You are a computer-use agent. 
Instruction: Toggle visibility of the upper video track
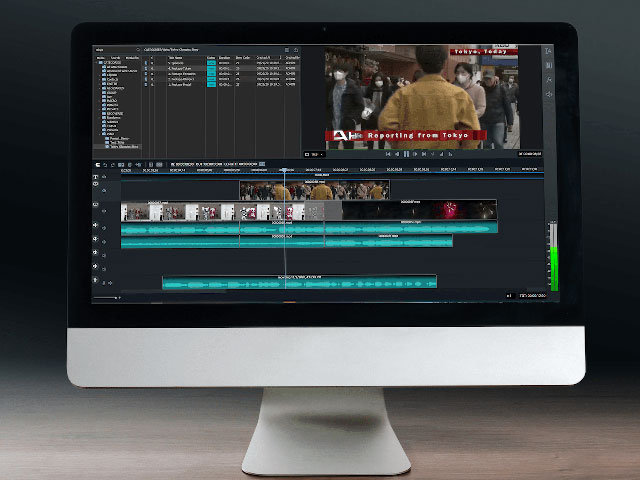[x=104, y=191]
